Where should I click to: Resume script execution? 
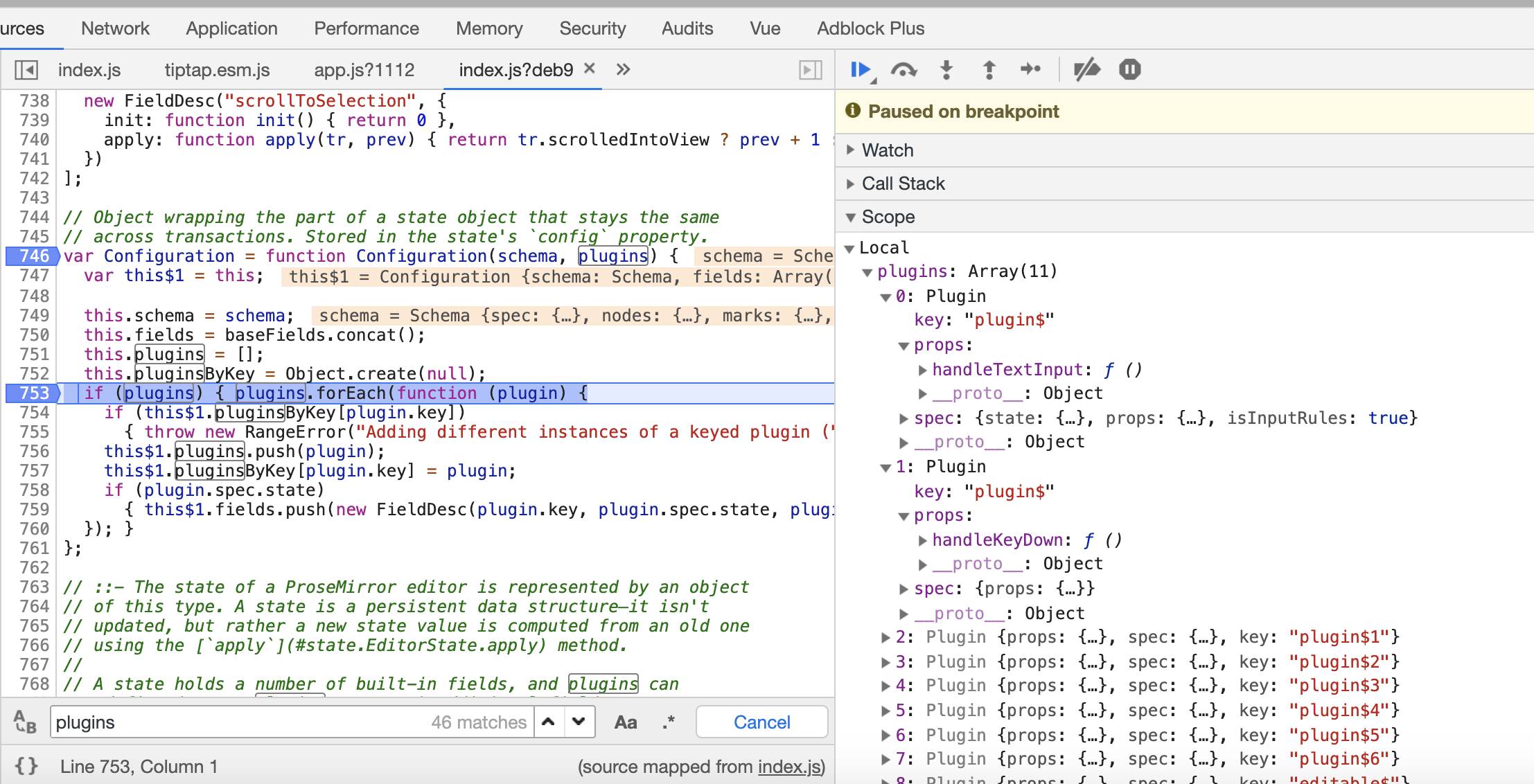click(860, 69)
